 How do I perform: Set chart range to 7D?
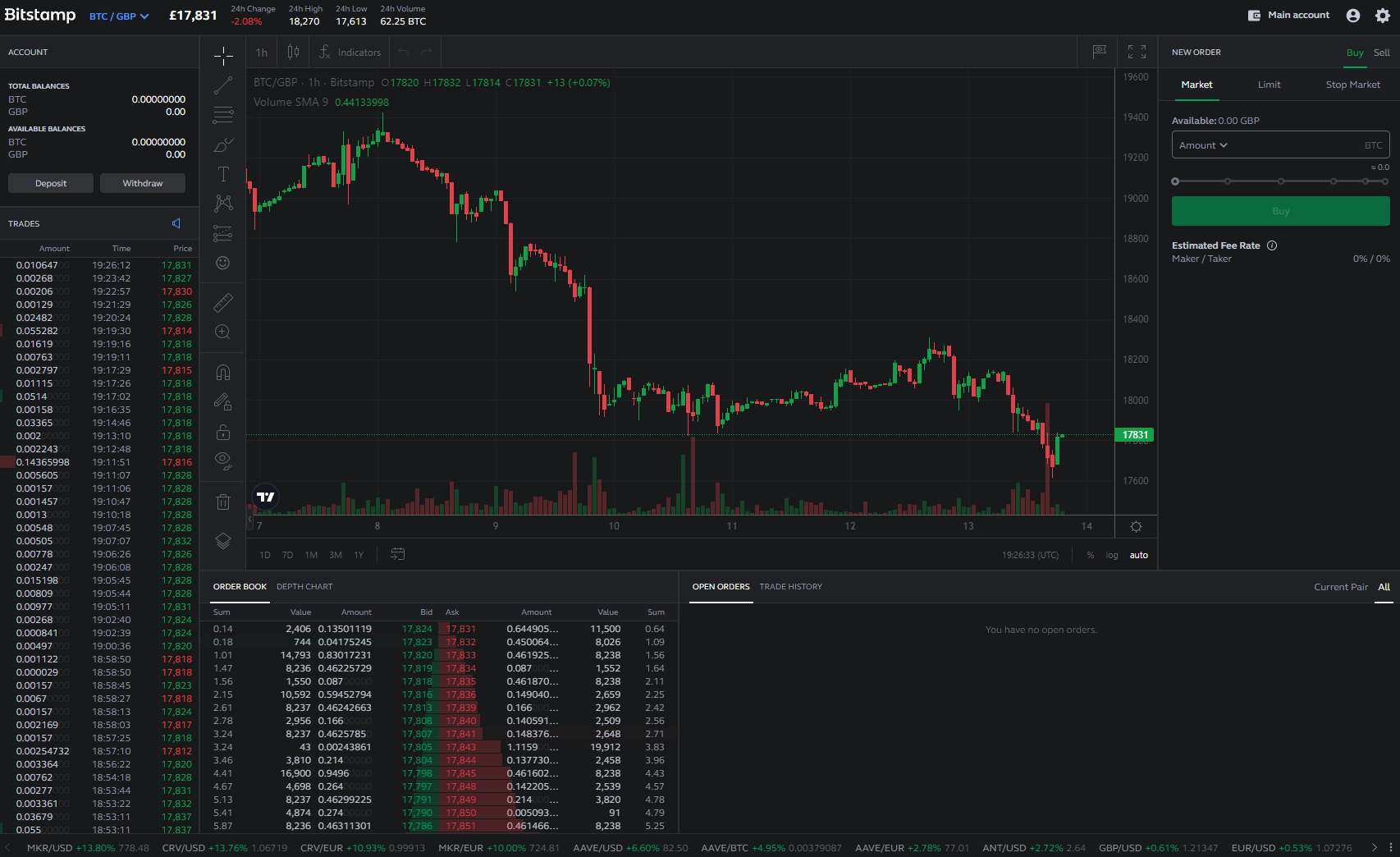pos(287,555)
